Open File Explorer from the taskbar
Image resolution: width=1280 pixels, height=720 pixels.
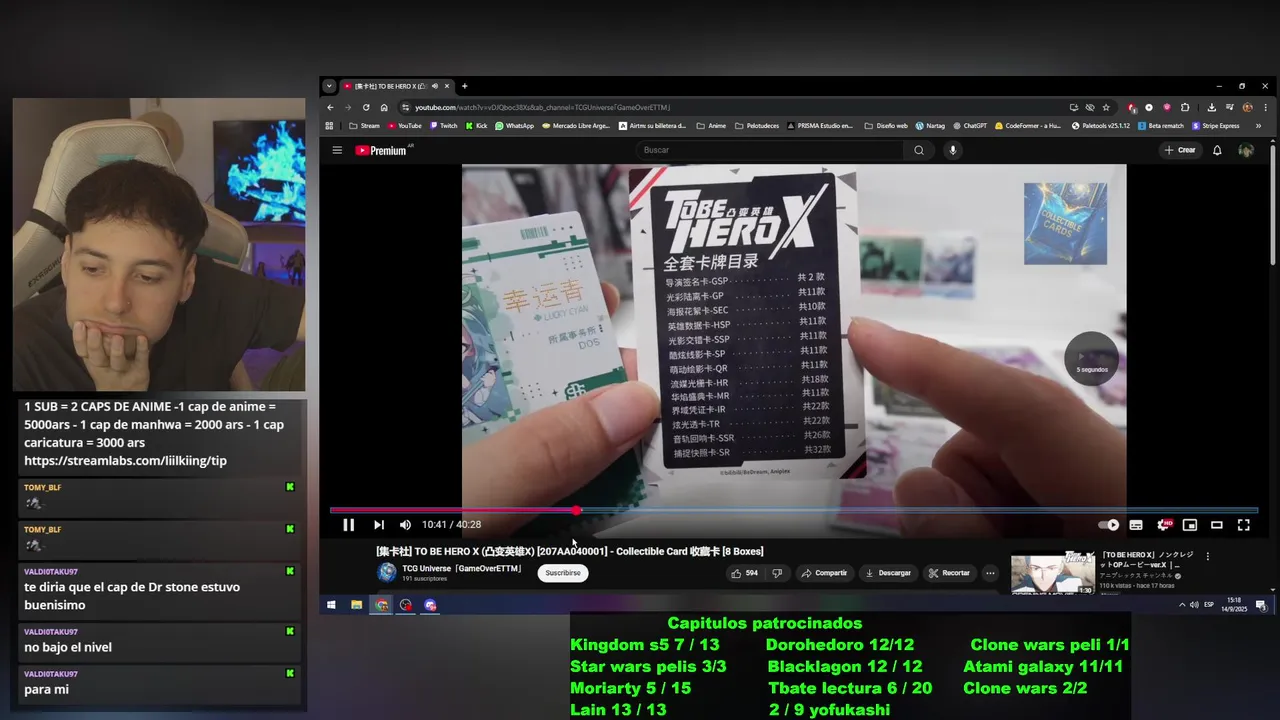pos(356,605)
